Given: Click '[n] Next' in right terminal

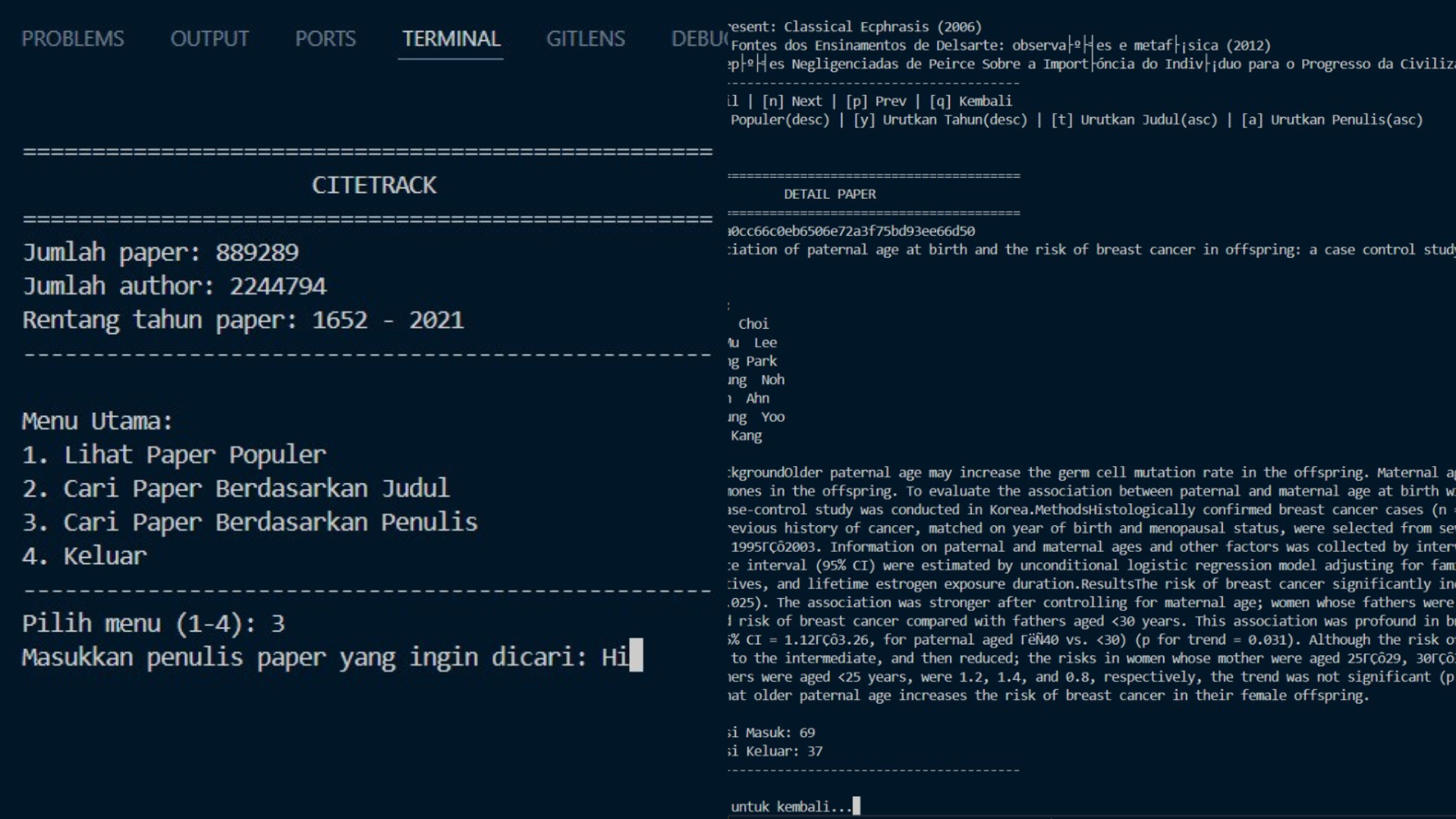Looking at the screenshot, I should click(792, 101).
